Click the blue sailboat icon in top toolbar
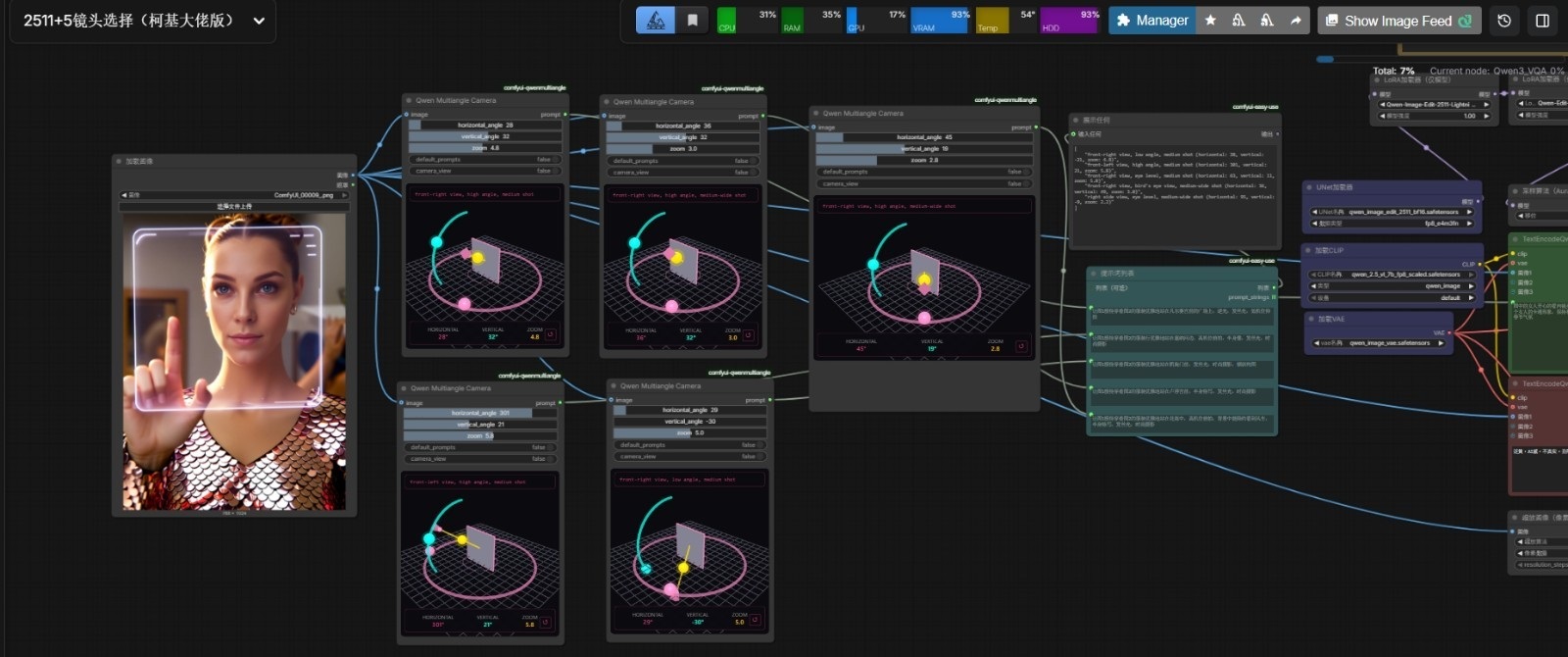 (656, 21)
